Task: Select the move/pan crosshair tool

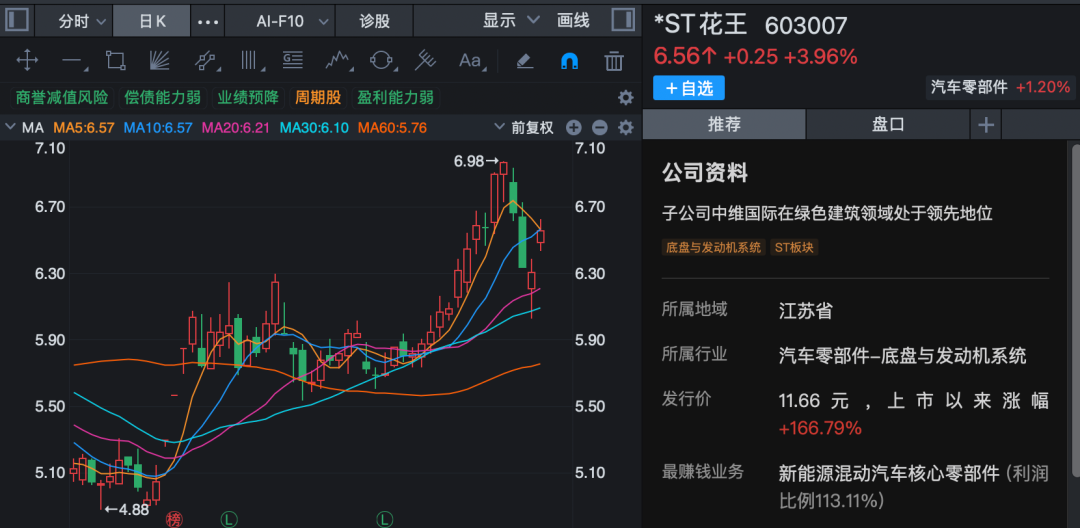Action: pyautogui.click(x=28, y=60)
